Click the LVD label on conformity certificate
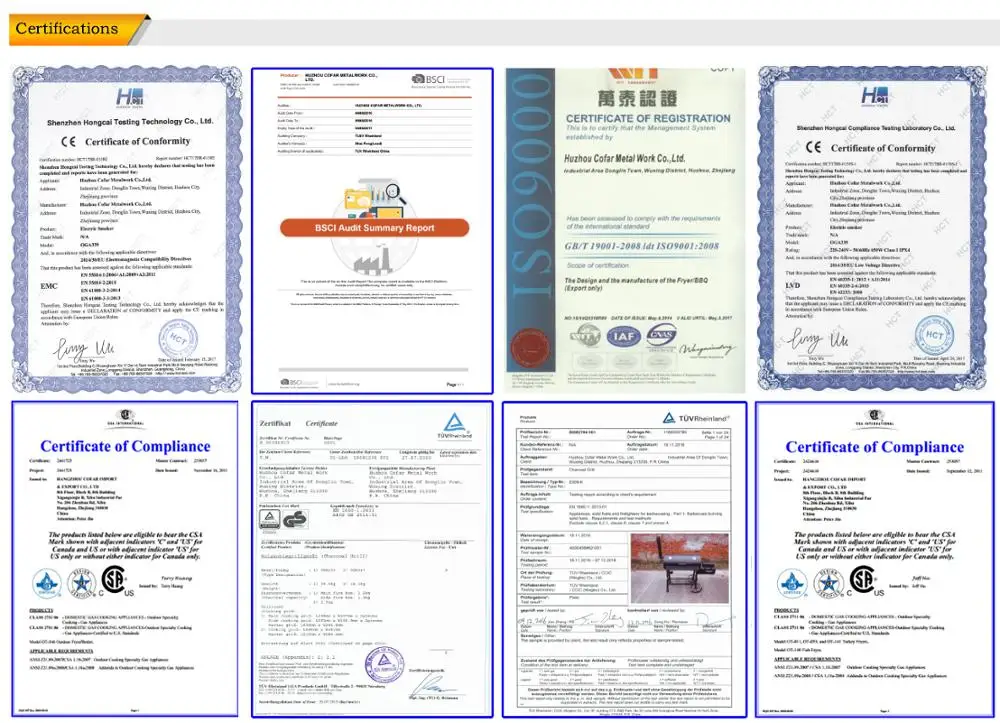 (x=793, y=285)
